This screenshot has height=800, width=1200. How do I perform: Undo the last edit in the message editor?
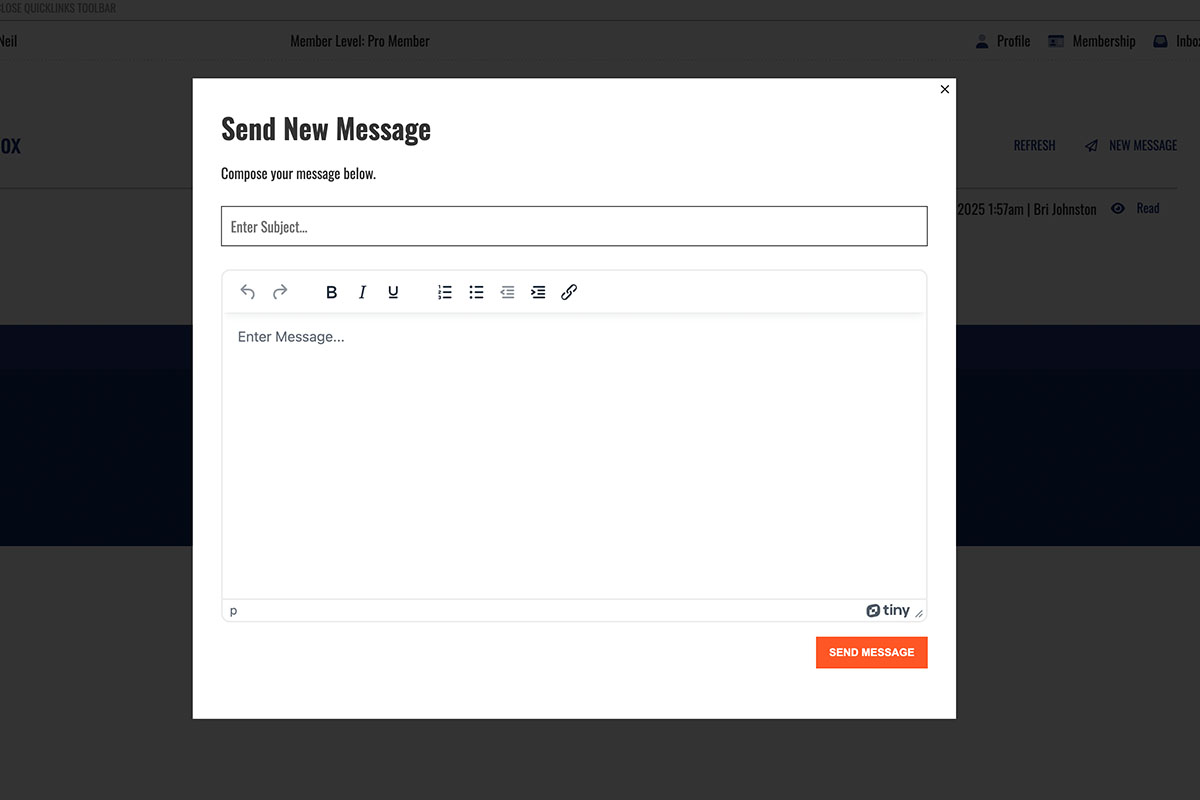click(x=248, y=292)
